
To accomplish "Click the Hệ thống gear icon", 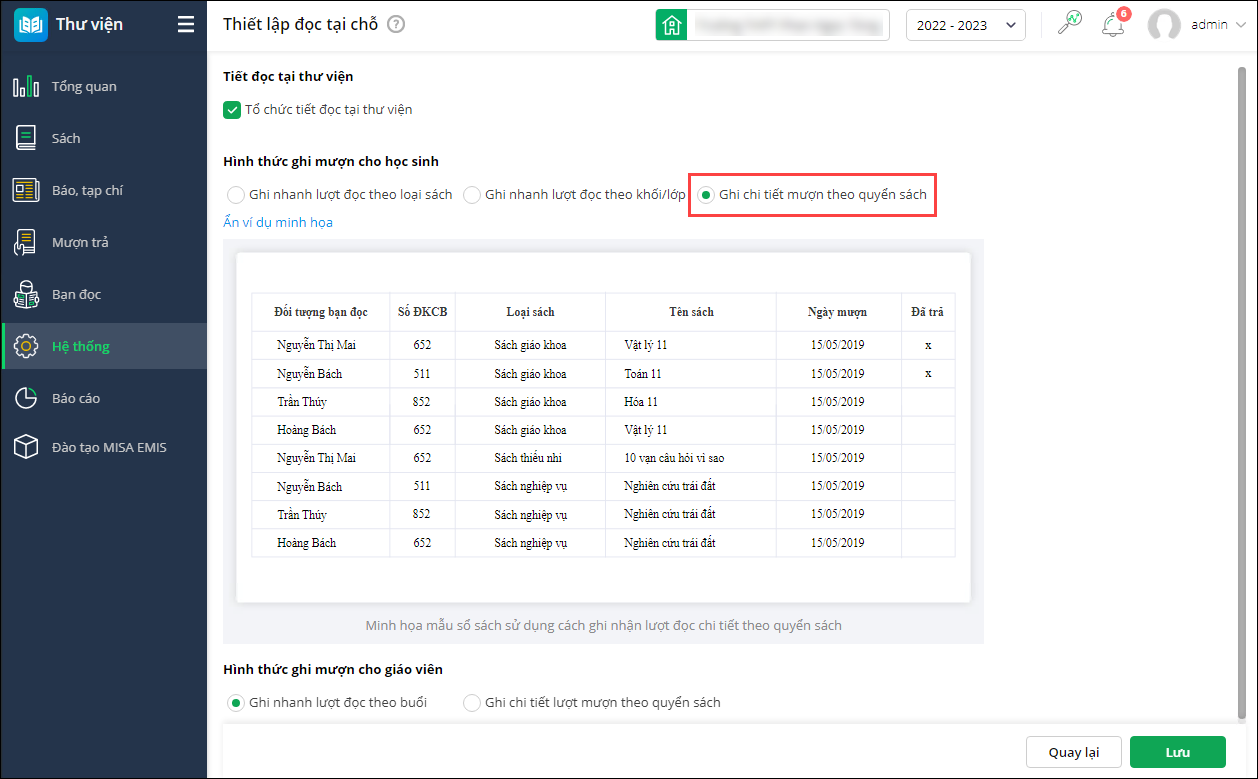I will click(x=26, y=346).
